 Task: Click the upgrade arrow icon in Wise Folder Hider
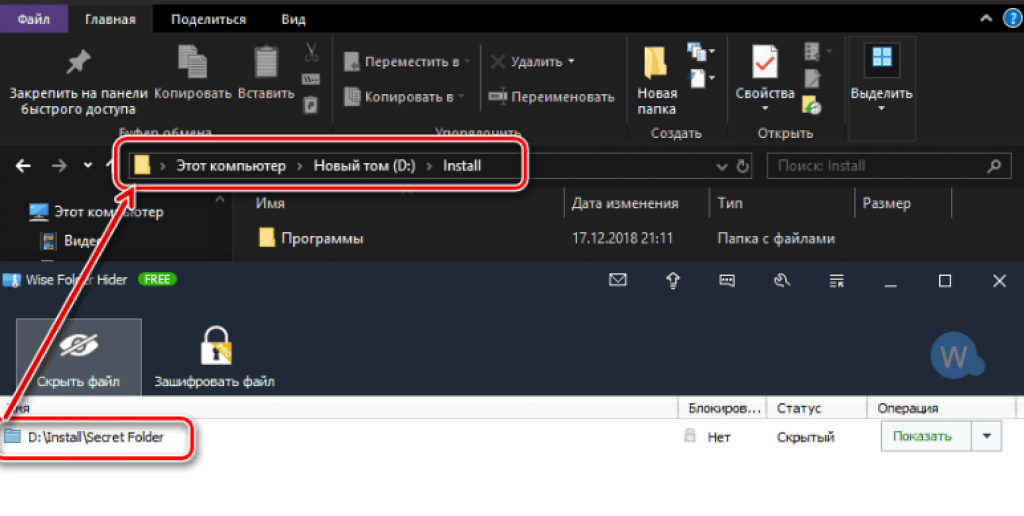pyautogui.click(x=673, y=280)
